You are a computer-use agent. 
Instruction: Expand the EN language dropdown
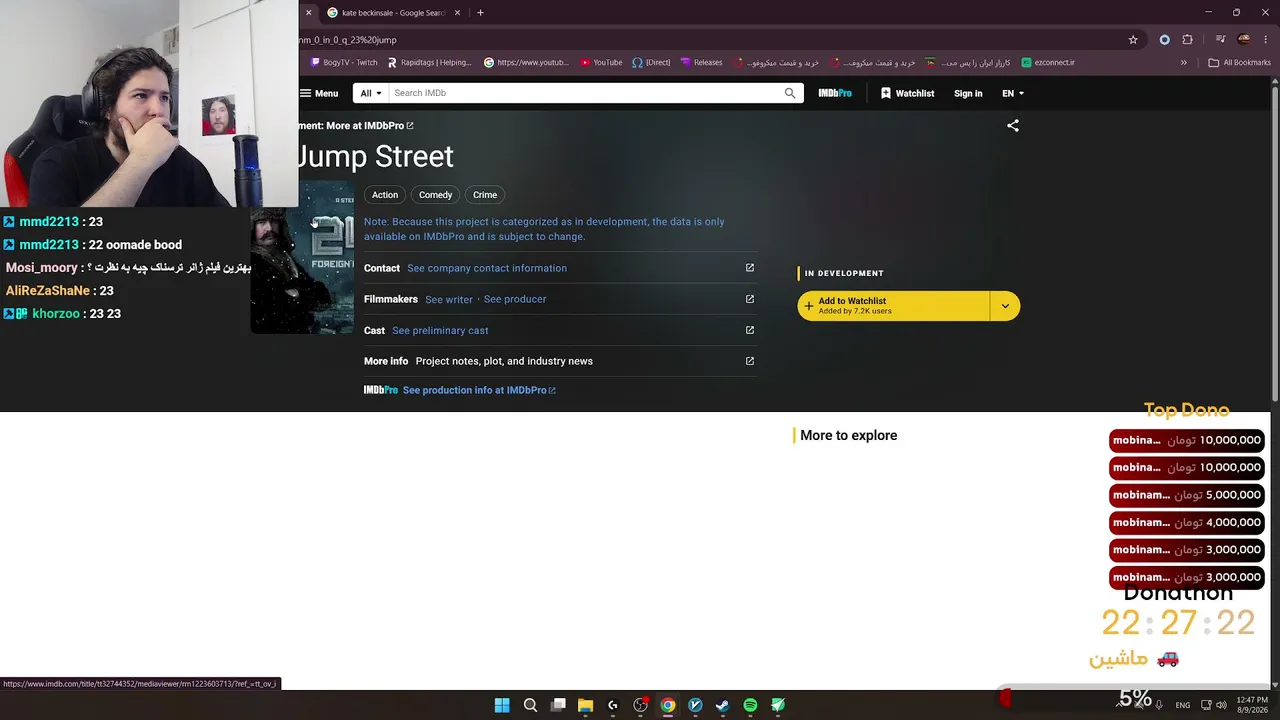1013,93
